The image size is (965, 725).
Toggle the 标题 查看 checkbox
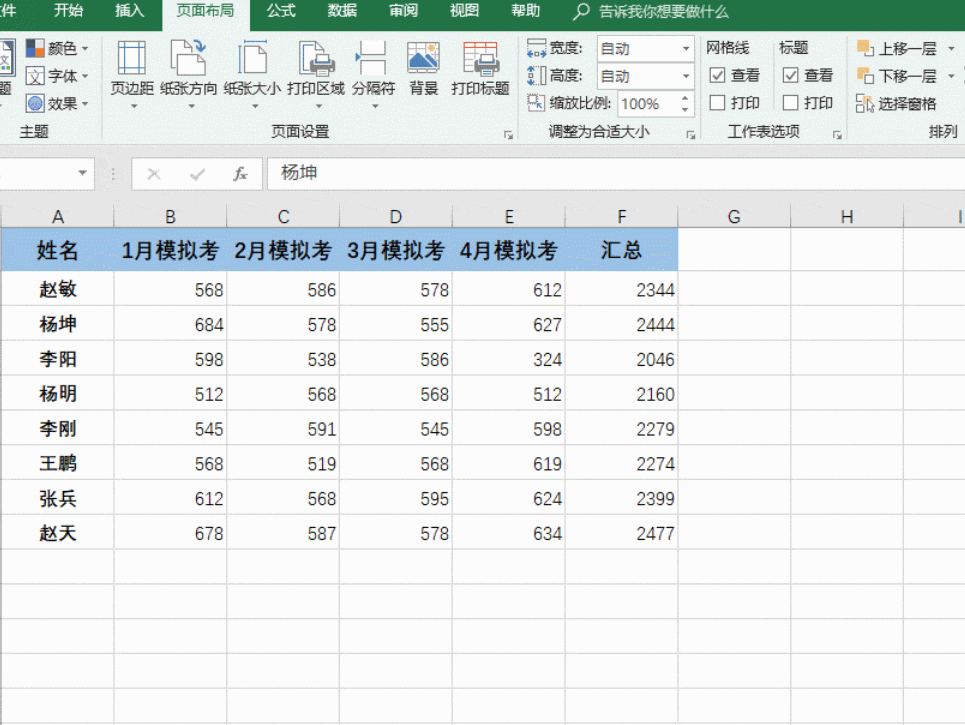click(790, 75)
